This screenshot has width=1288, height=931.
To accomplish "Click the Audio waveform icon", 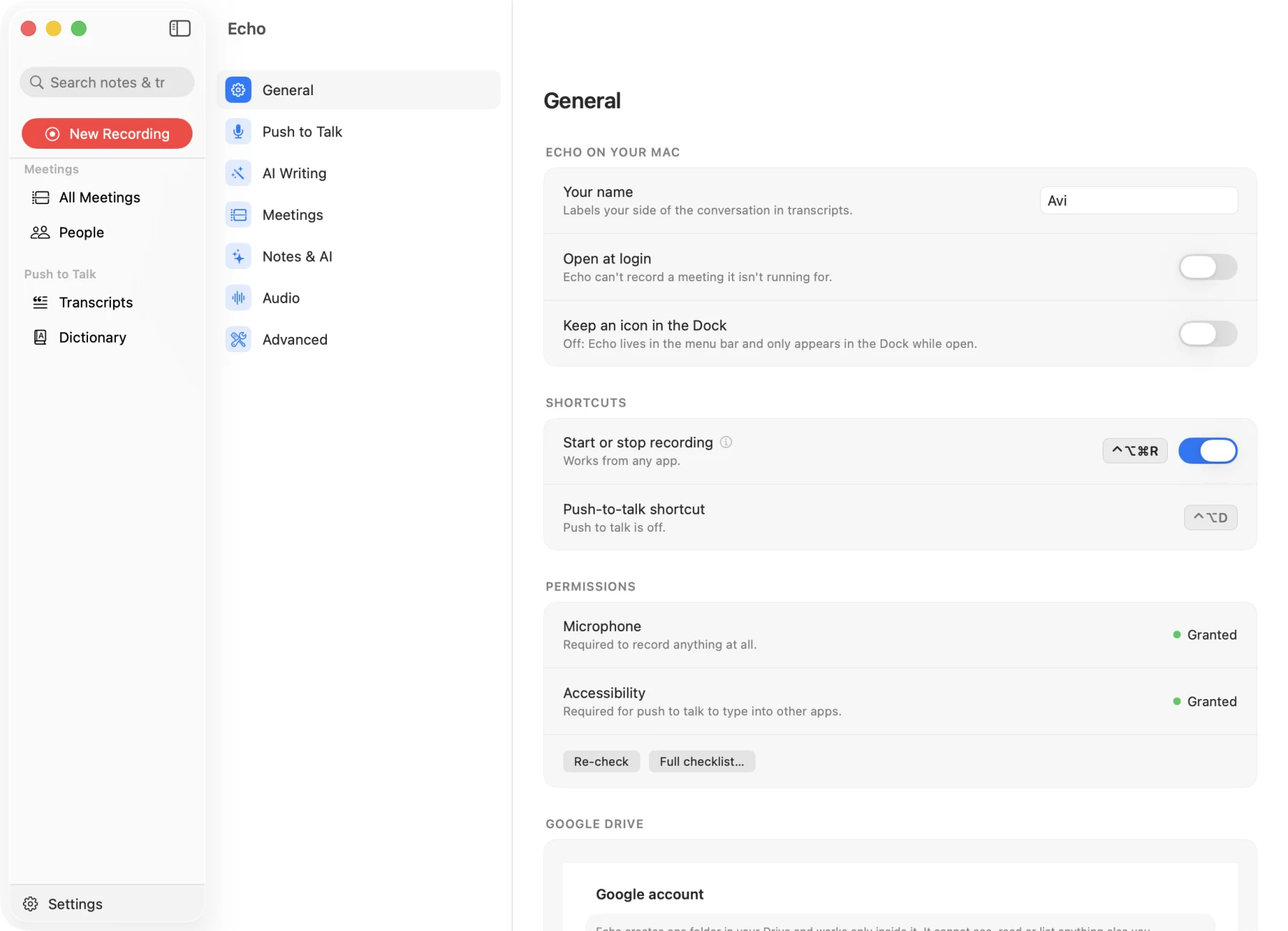I will [238, 298].
